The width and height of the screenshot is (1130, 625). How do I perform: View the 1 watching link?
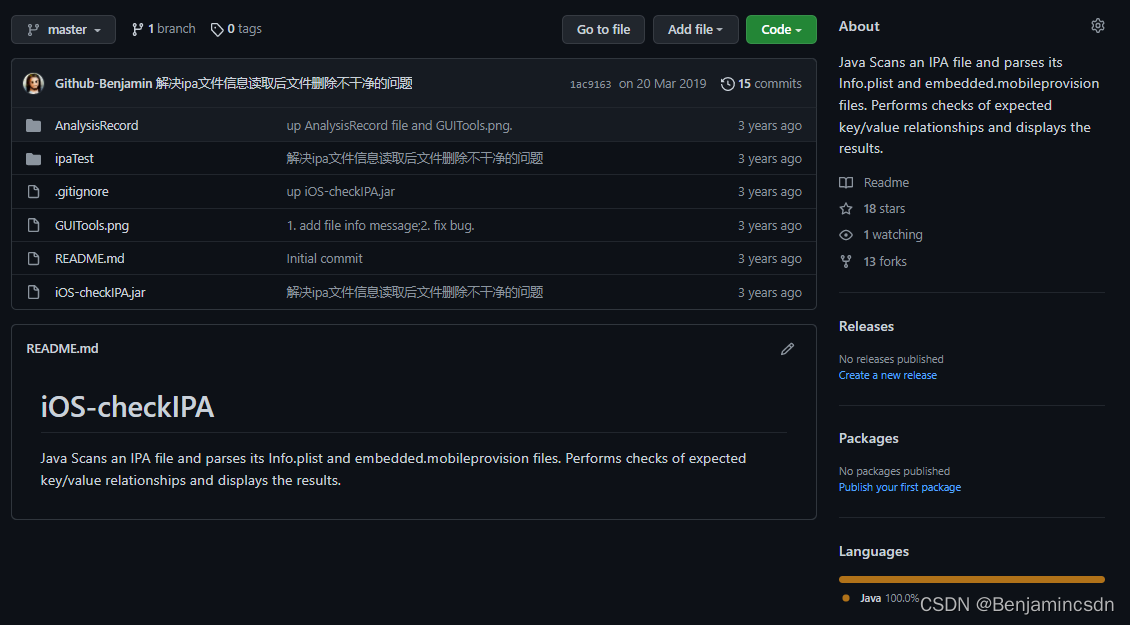click(893, 235)
